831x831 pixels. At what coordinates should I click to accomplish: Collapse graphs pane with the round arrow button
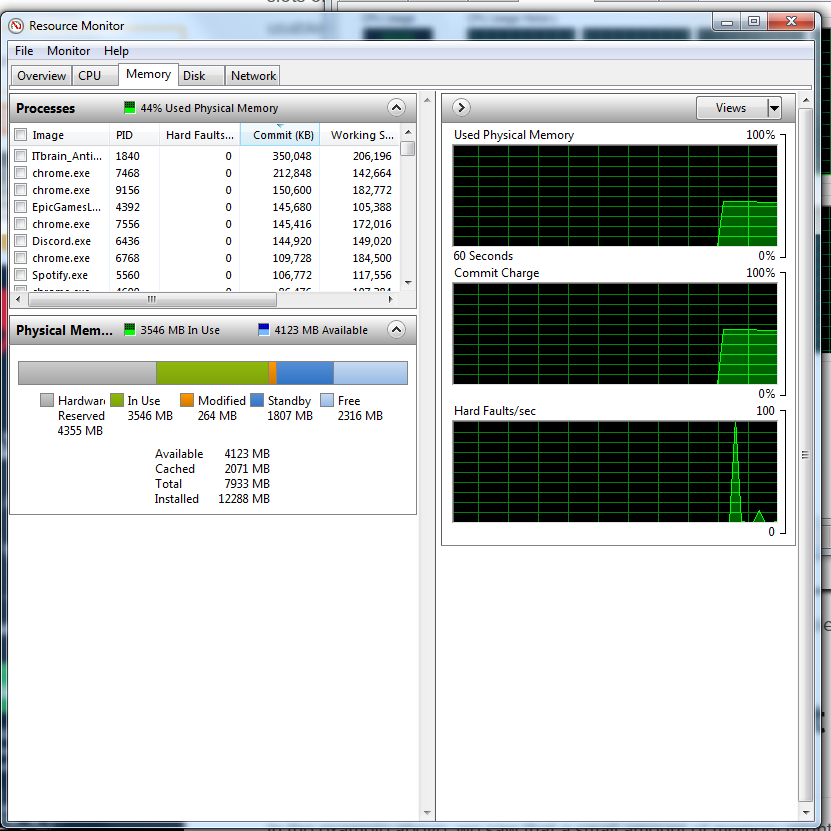(461, 108)
